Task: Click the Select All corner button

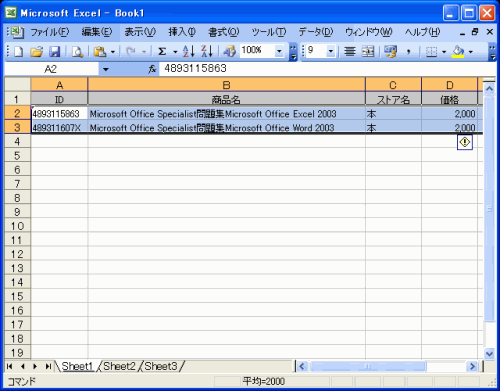Action: [x=17, y=85]
